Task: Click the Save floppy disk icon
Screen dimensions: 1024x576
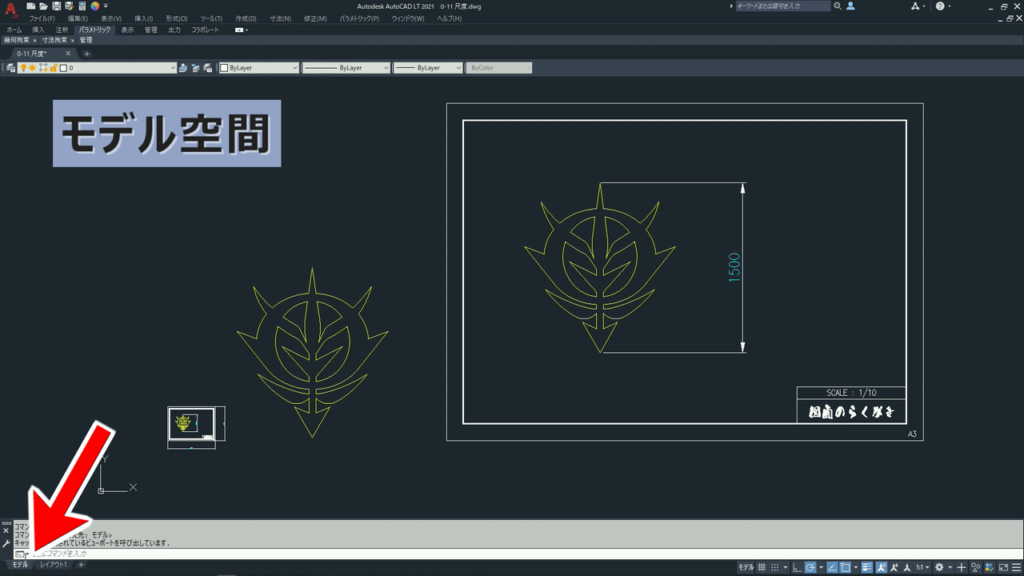Action: coord(56,6)
